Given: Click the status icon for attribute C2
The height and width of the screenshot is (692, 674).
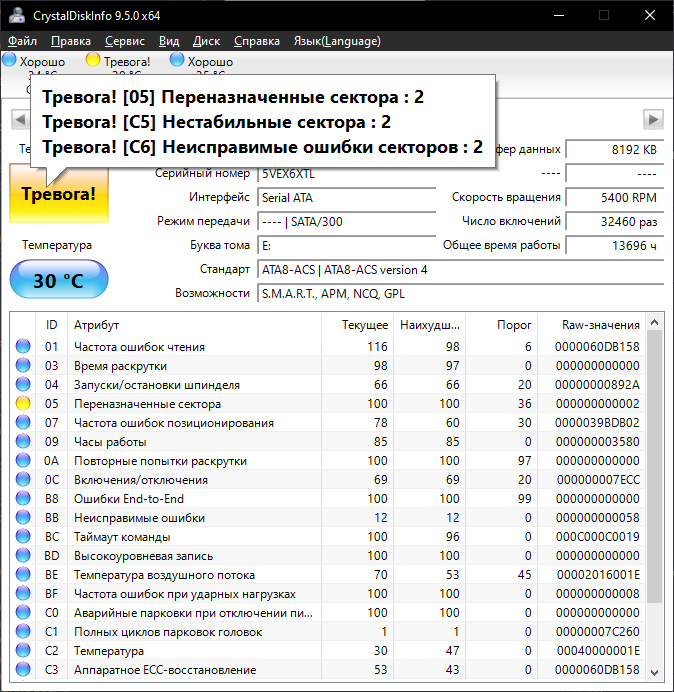Looking at the screenshot, I should point(23,651).
